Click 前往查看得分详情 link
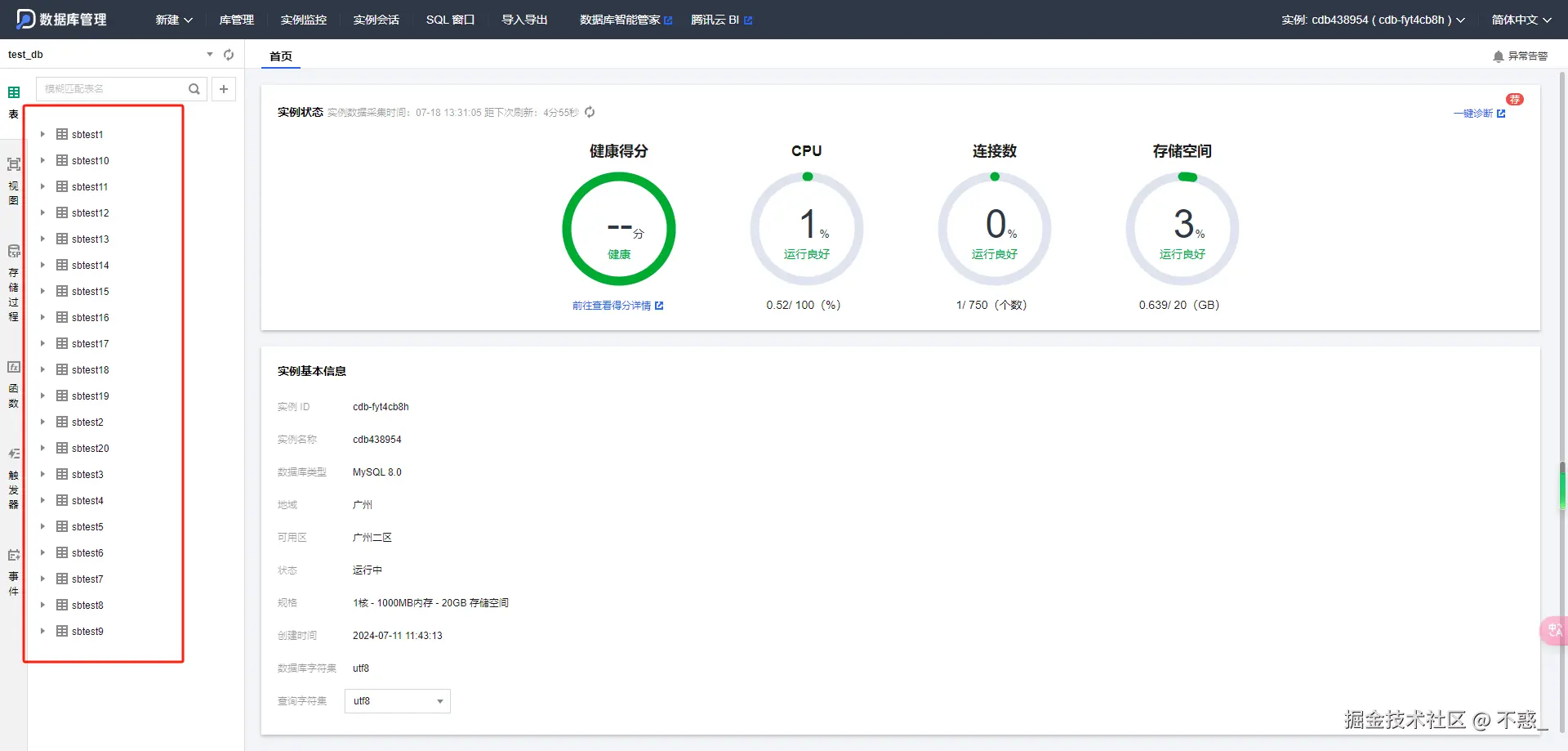The width and height of the screenshot is (1568, 751). [x=618, y=306]
